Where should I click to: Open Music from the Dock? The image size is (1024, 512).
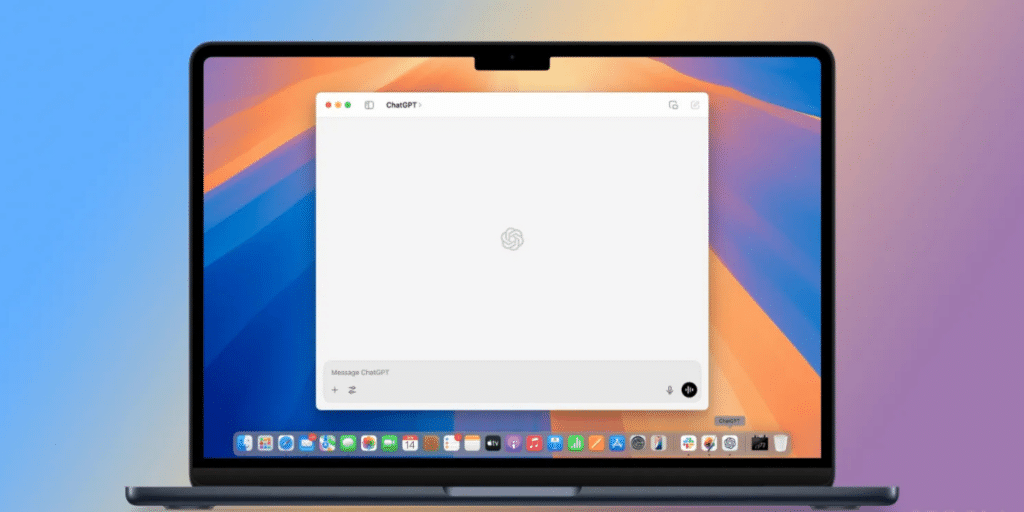[x=534, y=443]
